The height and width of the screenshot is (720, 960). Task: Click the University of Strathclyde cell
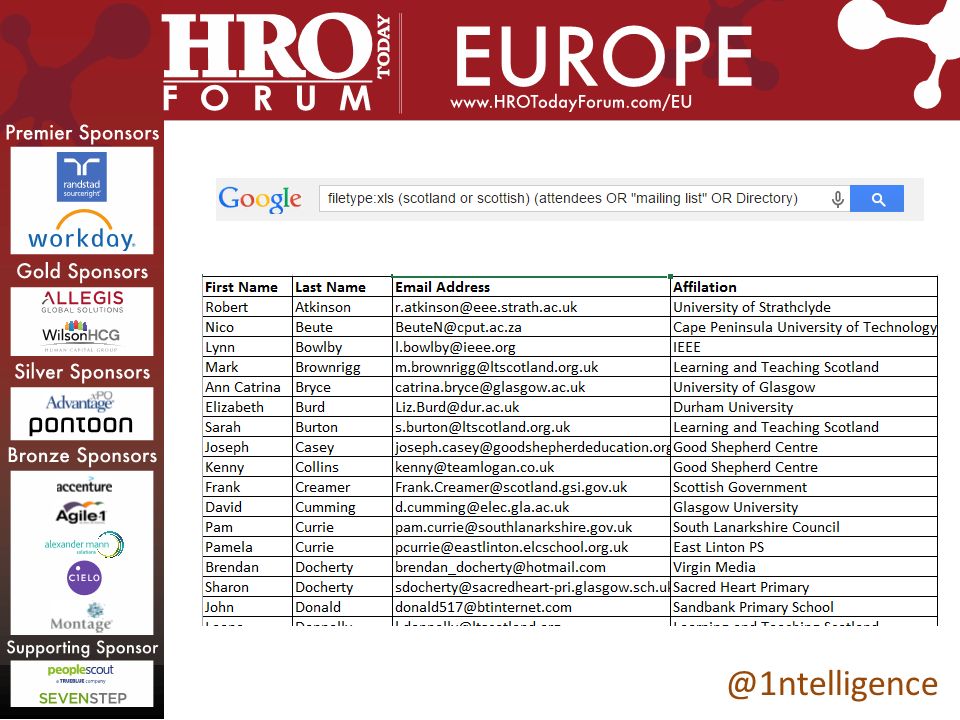pyautogui.click(x=804, y=307)
